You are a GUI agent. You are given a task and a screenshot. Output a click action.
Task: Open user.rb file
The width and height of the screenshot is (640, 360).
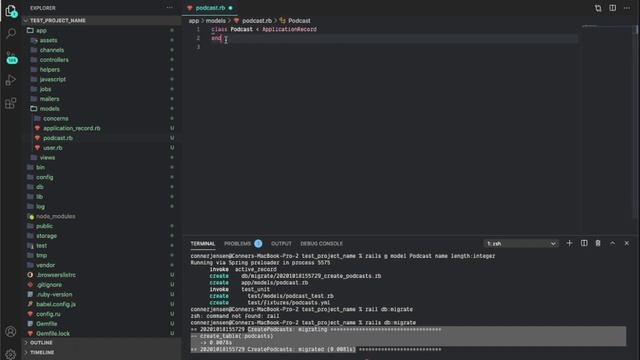coord(53,148)
